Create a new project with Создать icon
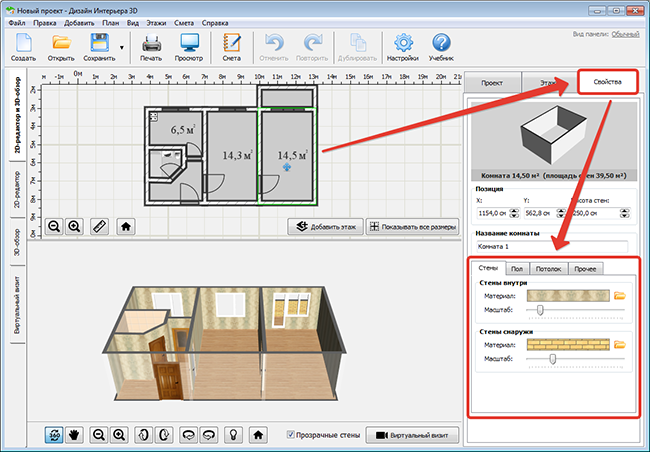The image size is (650, 452). (23, 47)
